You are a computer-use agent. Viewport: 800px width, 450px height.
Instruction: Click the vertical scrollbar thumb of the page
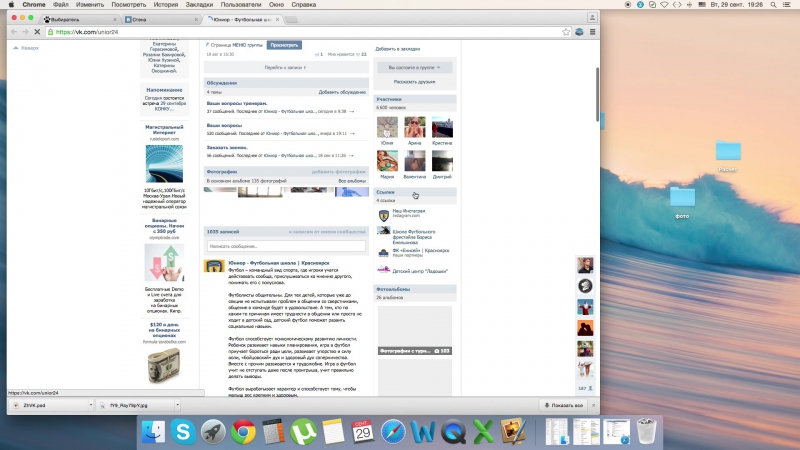coord(597,94)
